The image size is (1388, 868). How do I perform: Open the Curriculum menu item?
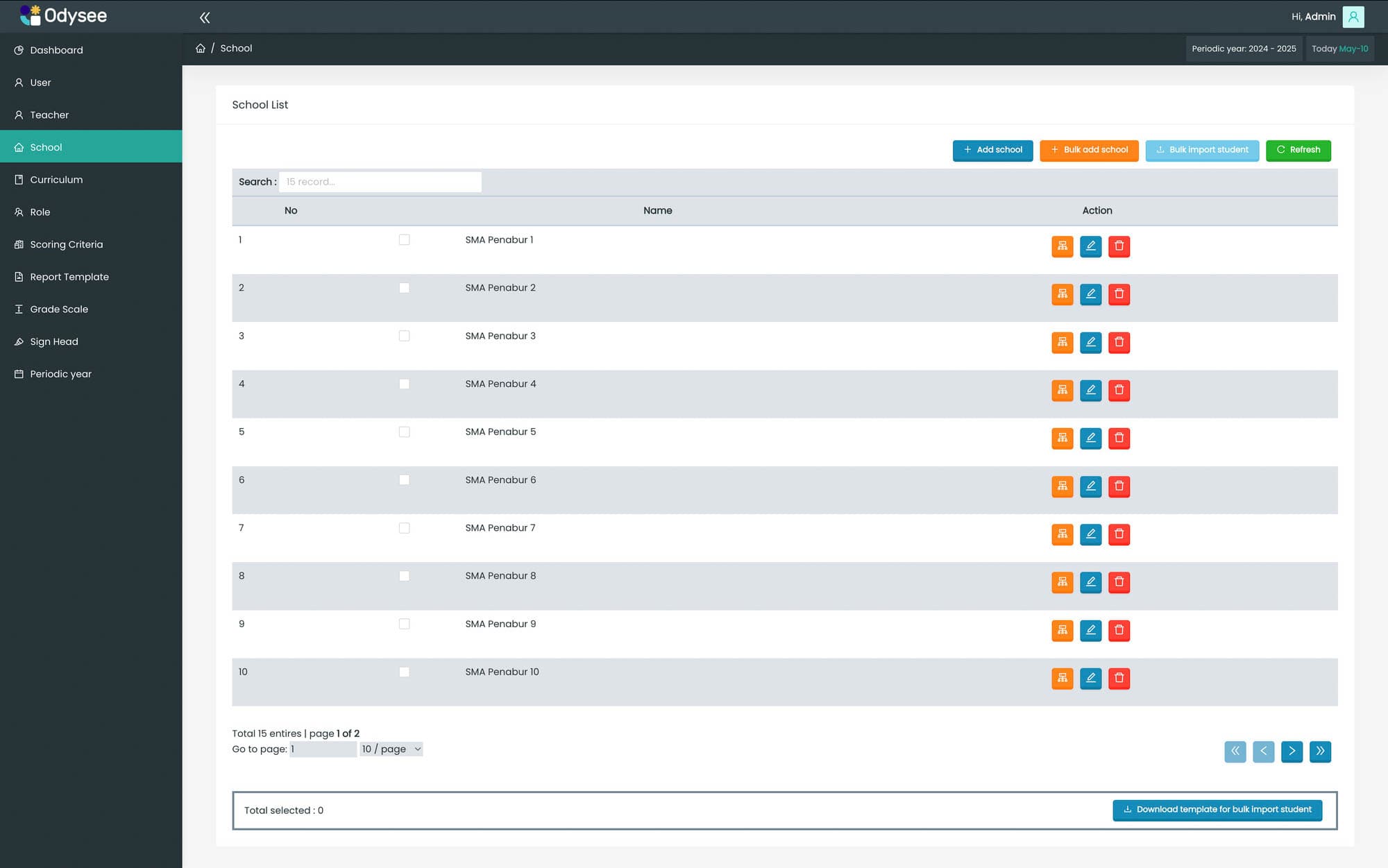point(56,180)
